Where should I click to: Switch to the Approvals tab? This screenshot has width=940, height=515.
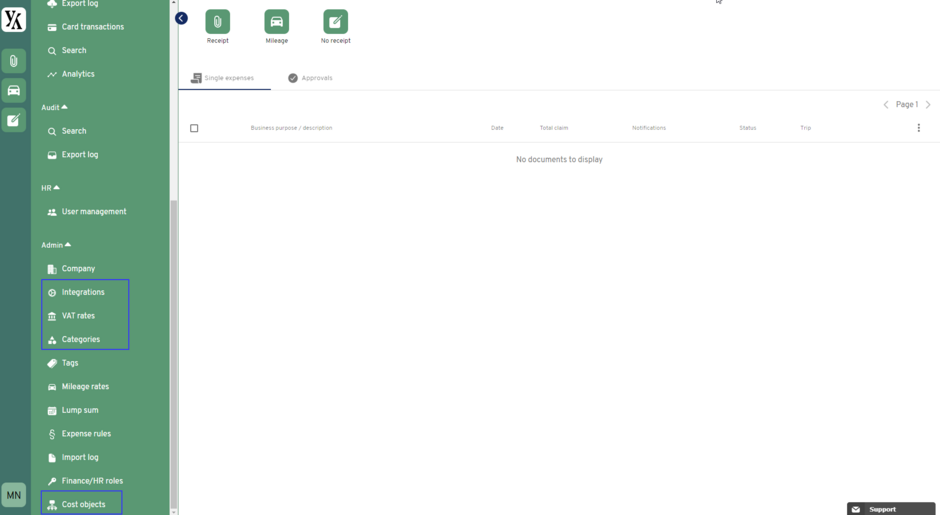pyautogui.click(x=310, y=78)
